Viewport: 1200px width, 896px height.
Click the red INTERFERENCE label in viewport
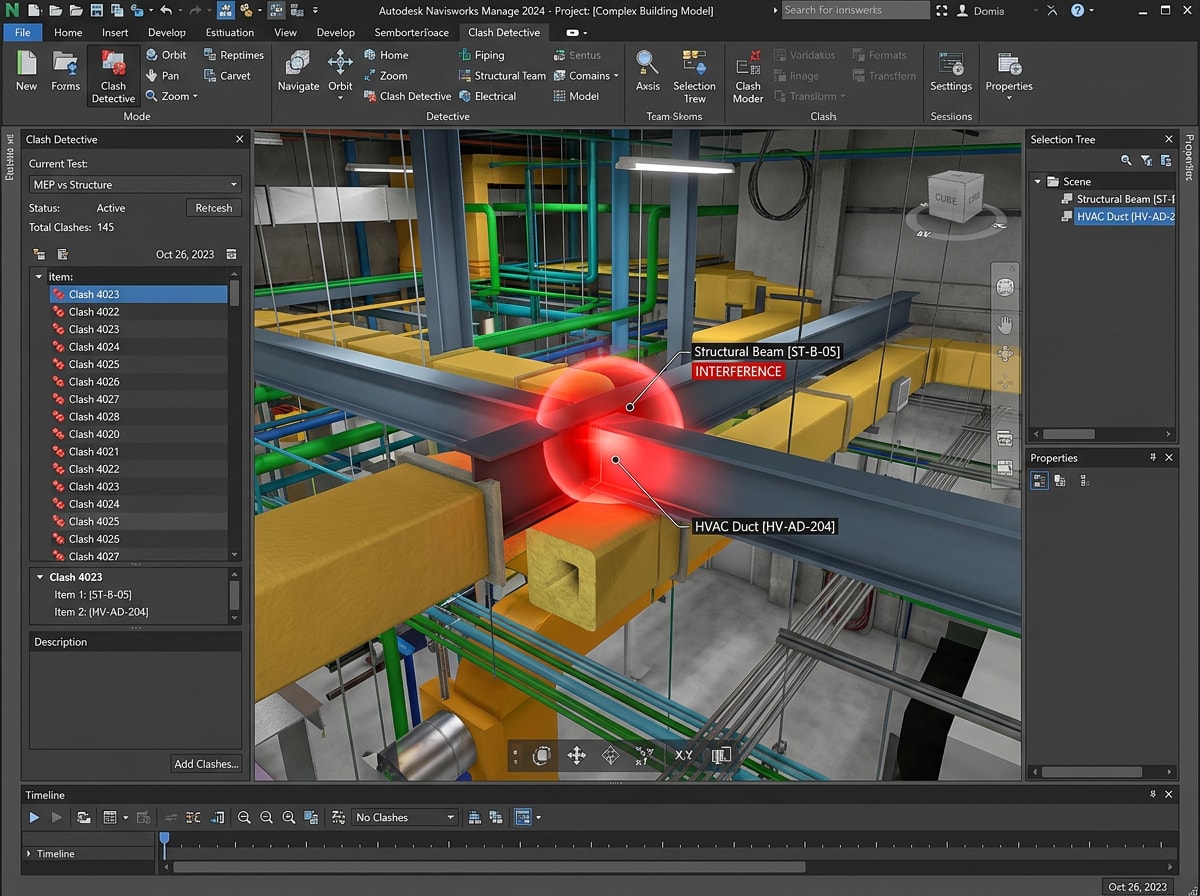(x=738, y=371)
